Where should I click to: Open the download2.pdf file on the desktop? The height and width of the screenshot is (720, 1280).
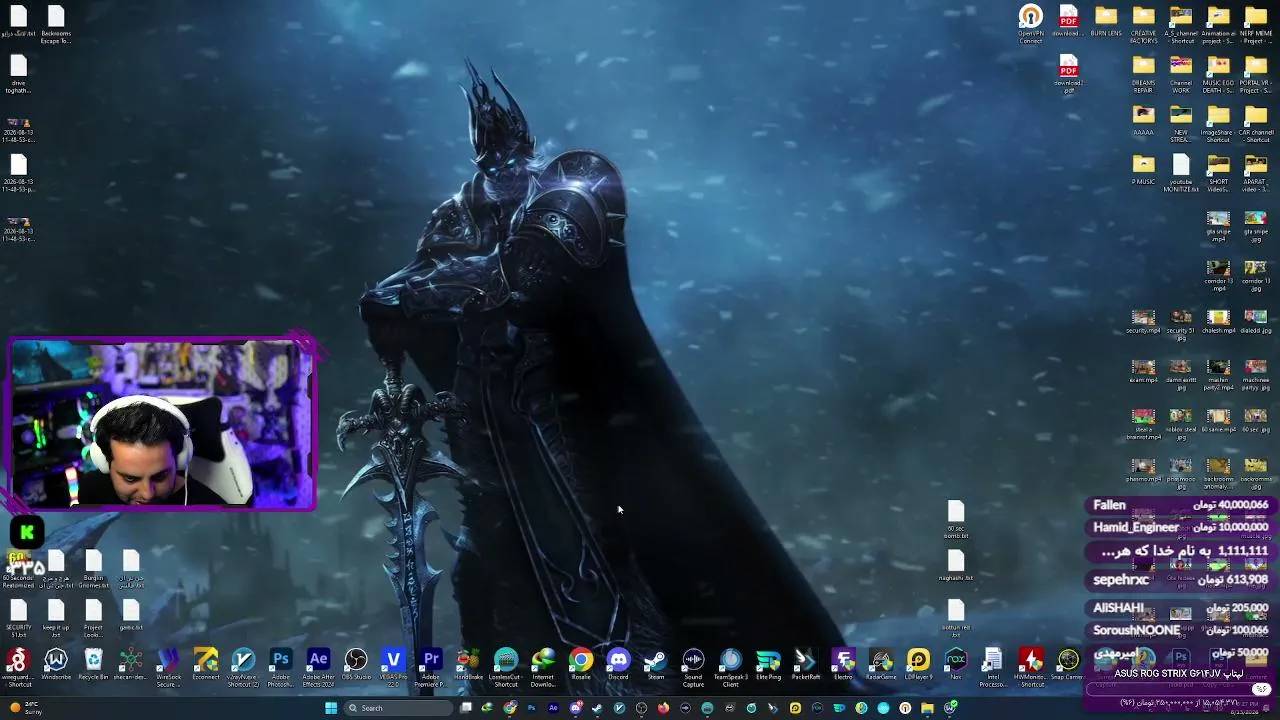pos(1068,74)
